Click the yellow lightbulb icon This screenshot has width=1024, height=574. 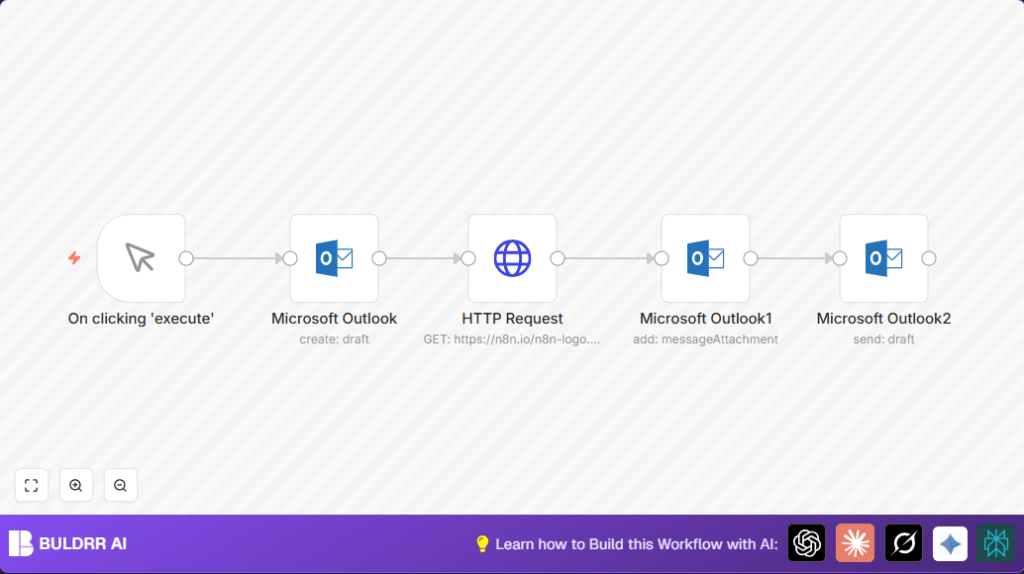click(483, 544)
